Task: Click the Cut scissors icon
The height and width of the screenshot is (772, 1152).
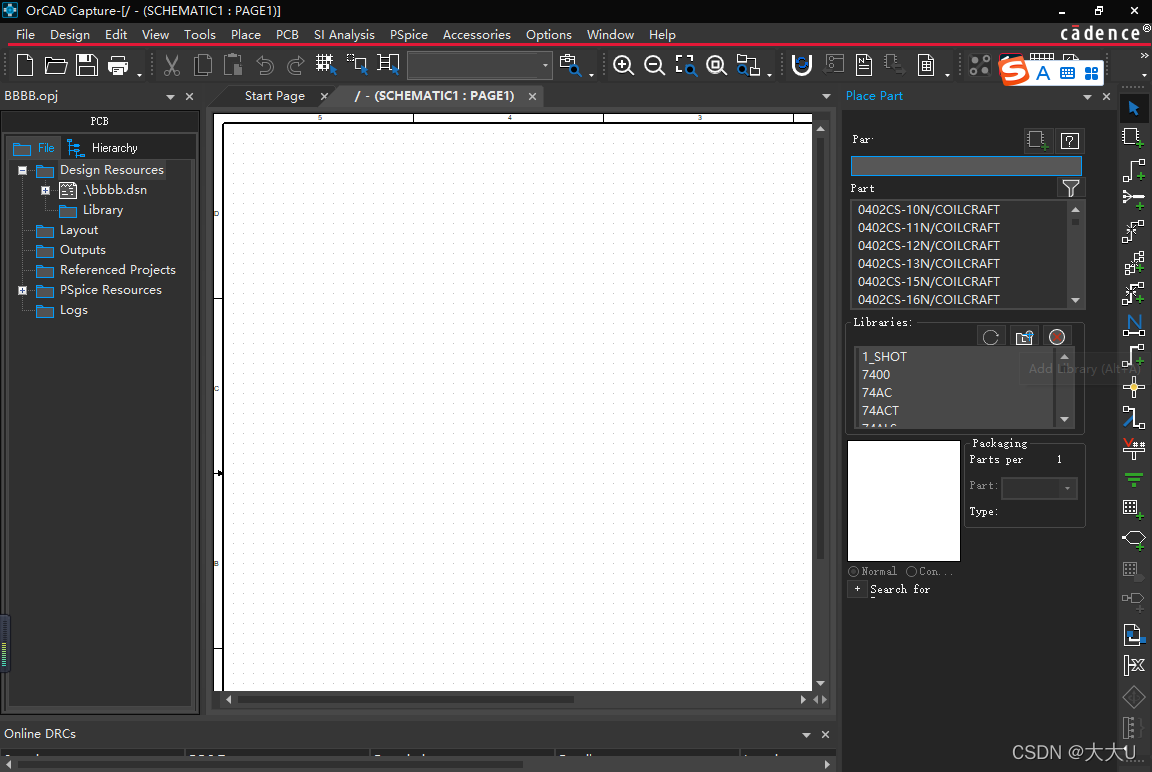Action: pyautogui.click(x=171, y=65)
